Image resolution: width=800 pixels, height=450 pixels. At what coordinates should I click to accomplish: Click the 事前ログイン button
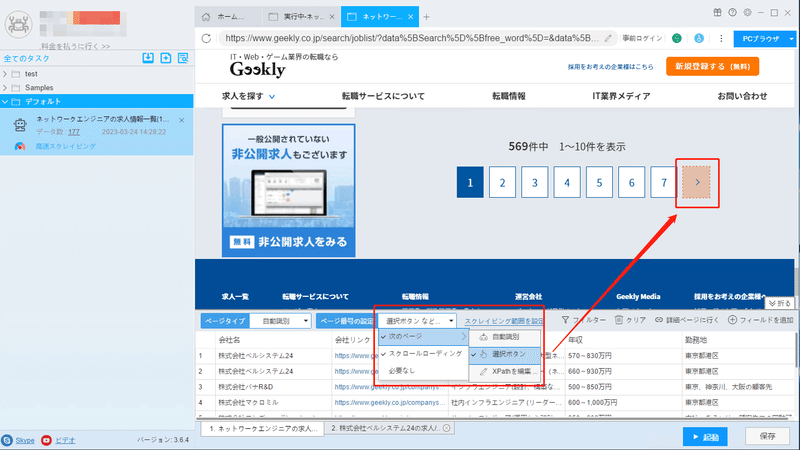(x=642, y=38)
